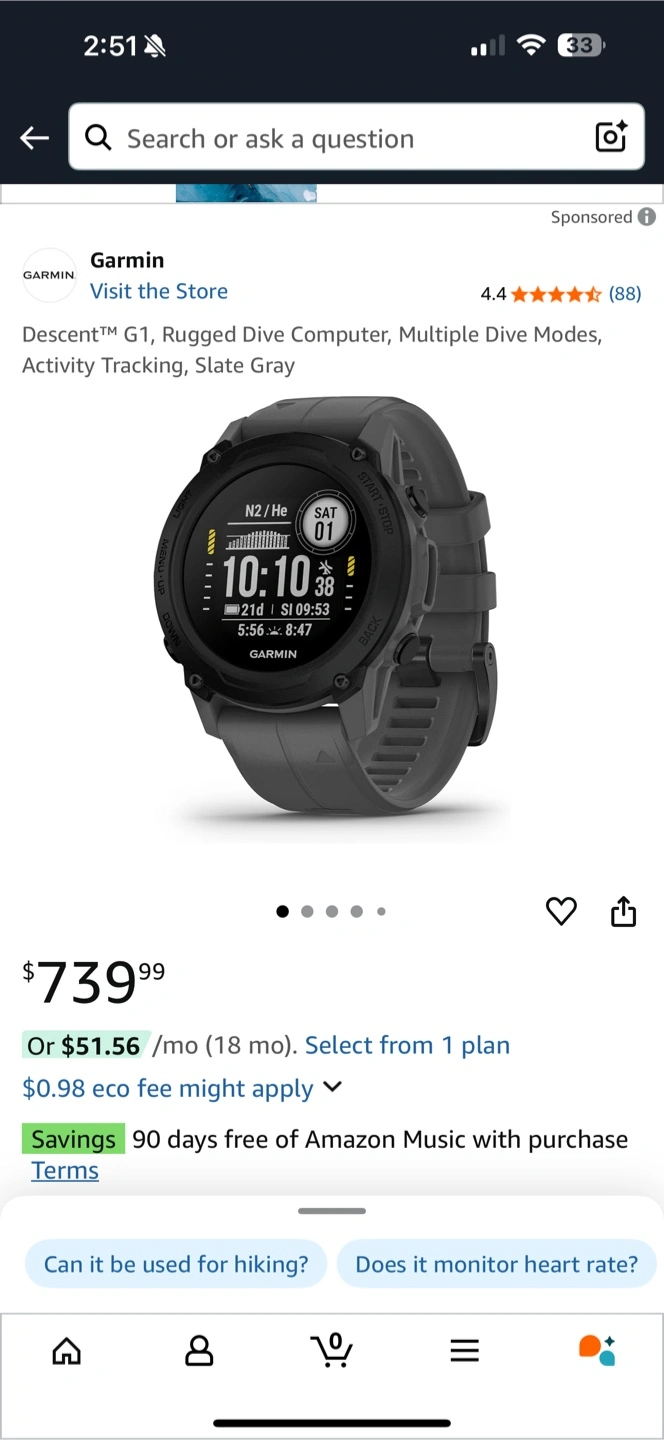Select the fourth image dot
Viewport: 664px width, 1440px height.
coord(357,911)
